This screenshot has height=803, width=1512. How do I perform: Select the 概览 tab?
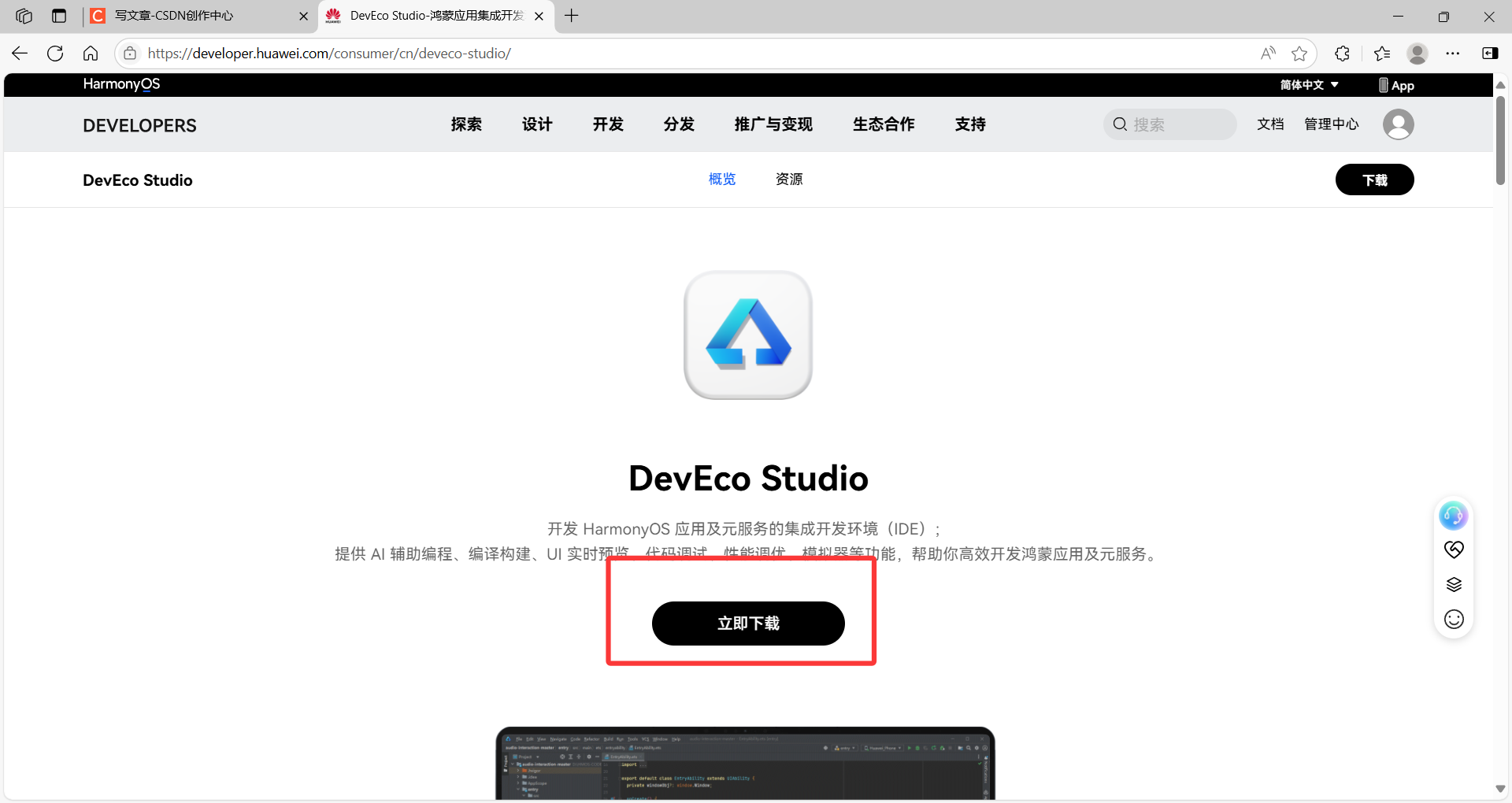click(x=722, y=179)
